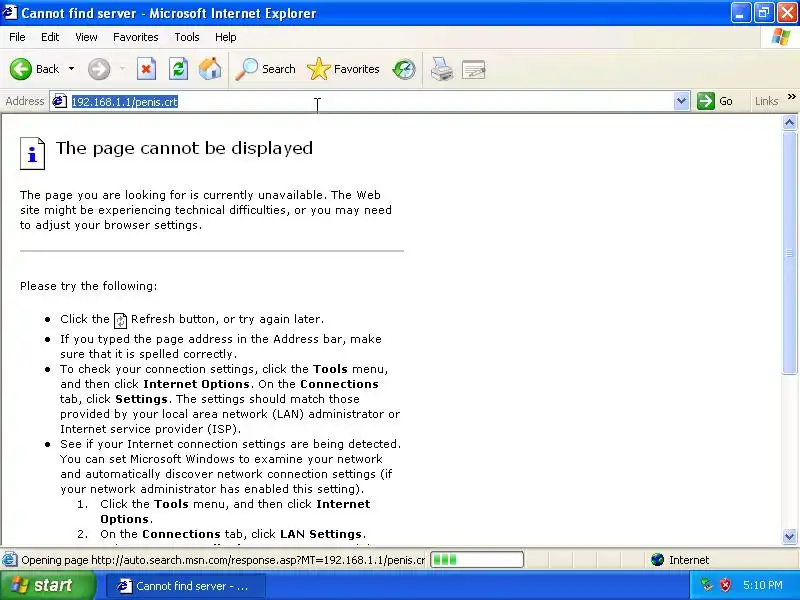Click the Refresh toolbar icon
The image size is (800, 600).
coord(178,69)
